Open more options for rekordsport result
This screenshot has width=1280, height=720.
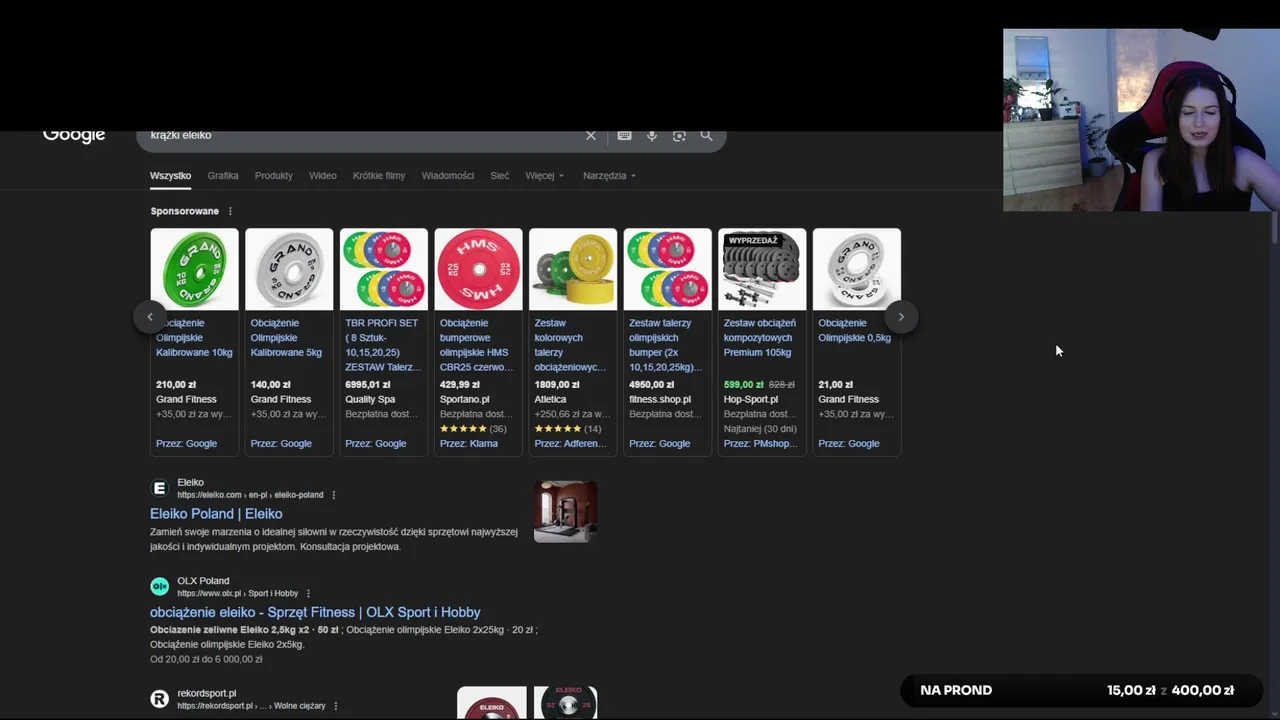(x=336, y=706)
